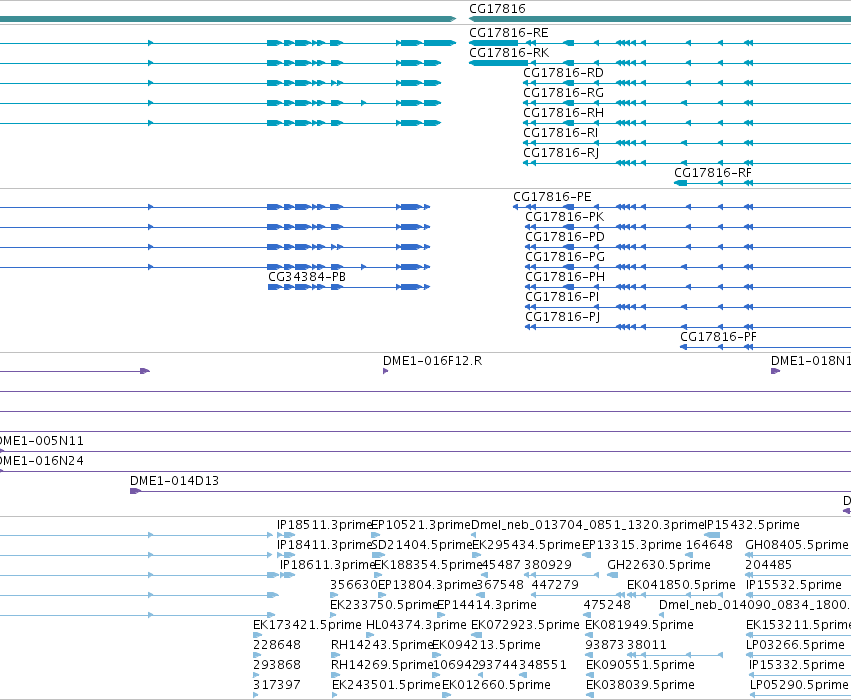The width and height of the screenshot is (851, 700).
Task: Select EST EK243501.5prime
Action: pyautogui.click(x=386, y=686)
